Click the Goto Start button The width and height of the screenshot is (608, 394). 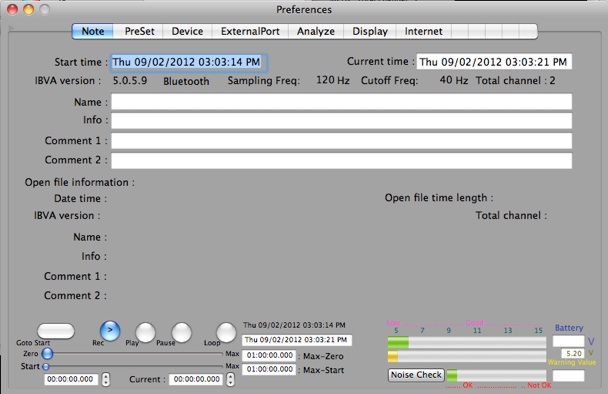(x=55, y=331)
